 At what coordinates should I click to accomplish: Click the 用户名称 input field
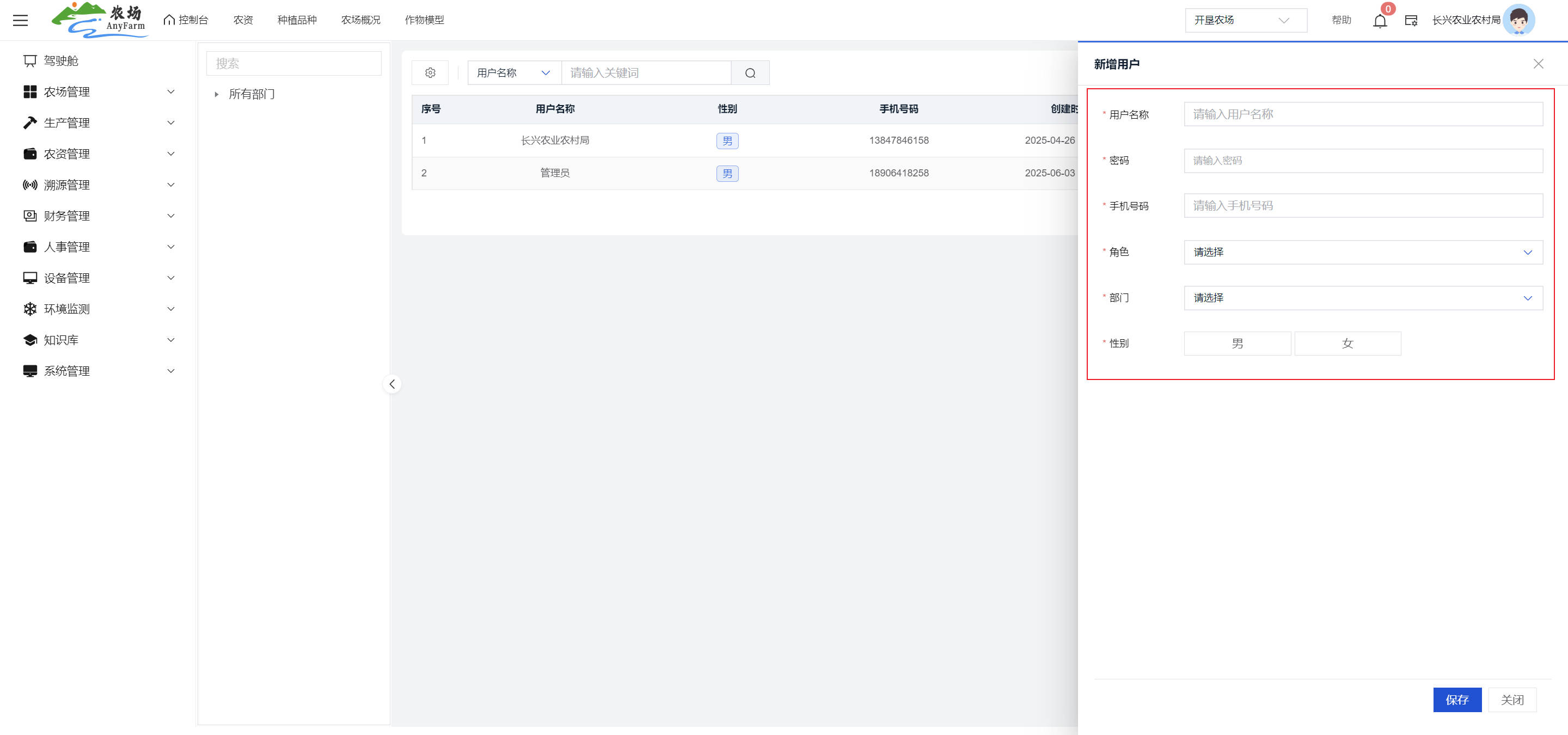point(1362,114)
